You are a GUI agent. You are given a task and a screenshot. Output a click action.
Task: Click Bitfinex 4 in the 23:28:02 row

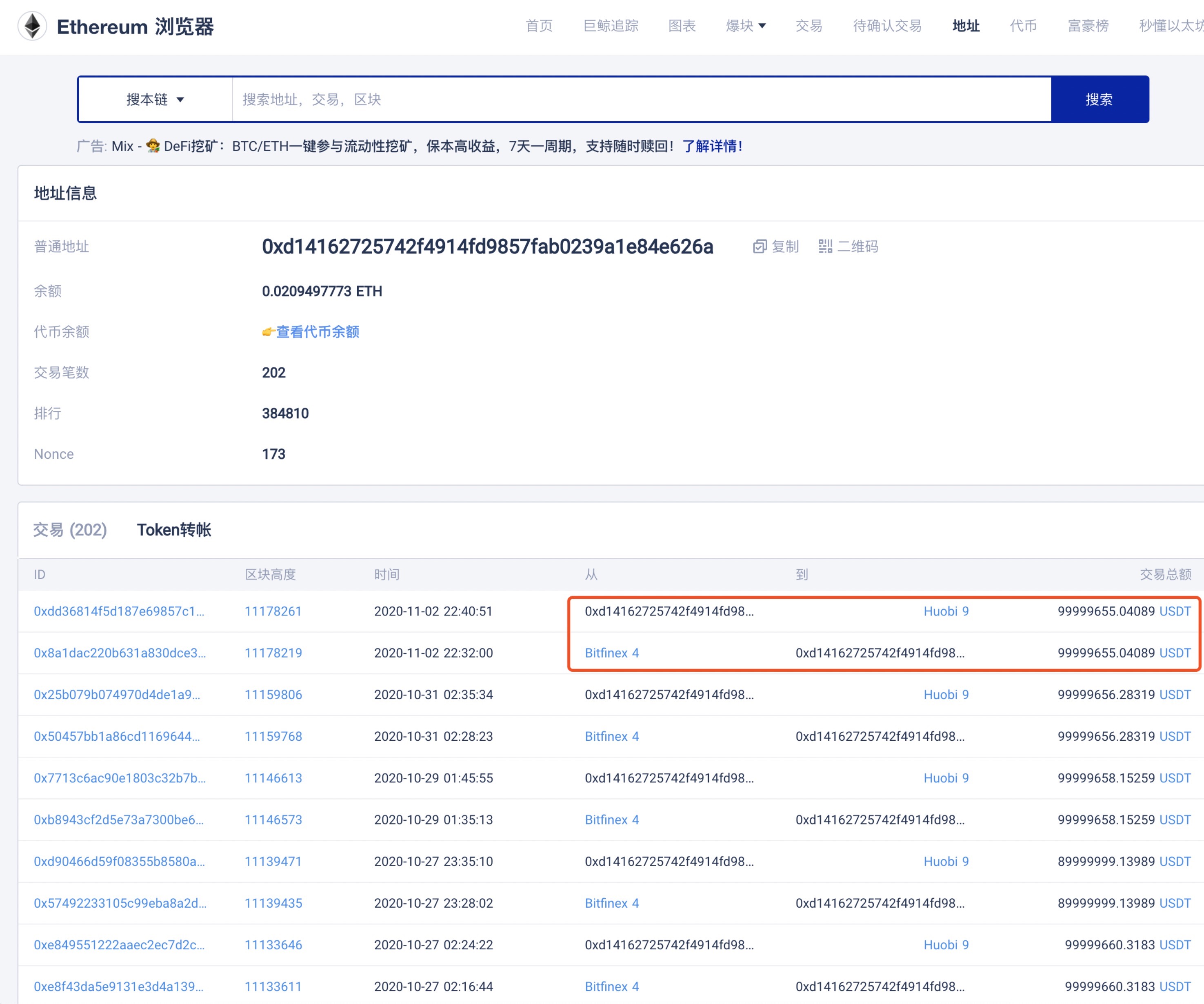(x=612, y=903)
